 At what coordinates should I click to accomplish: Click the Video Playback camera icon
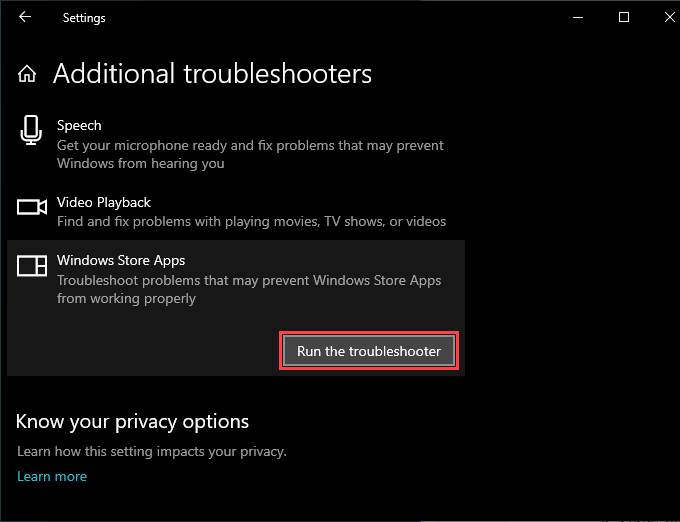click(32, 207)
